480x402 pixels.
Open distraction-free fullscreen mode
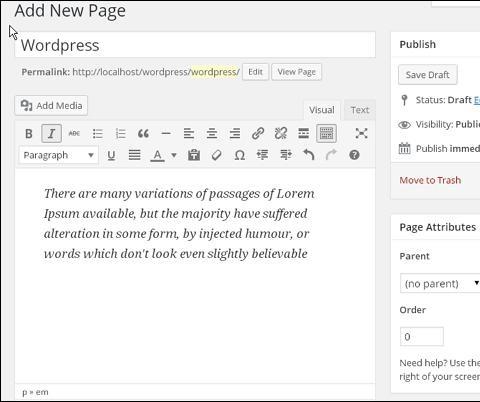click(361, 134)
